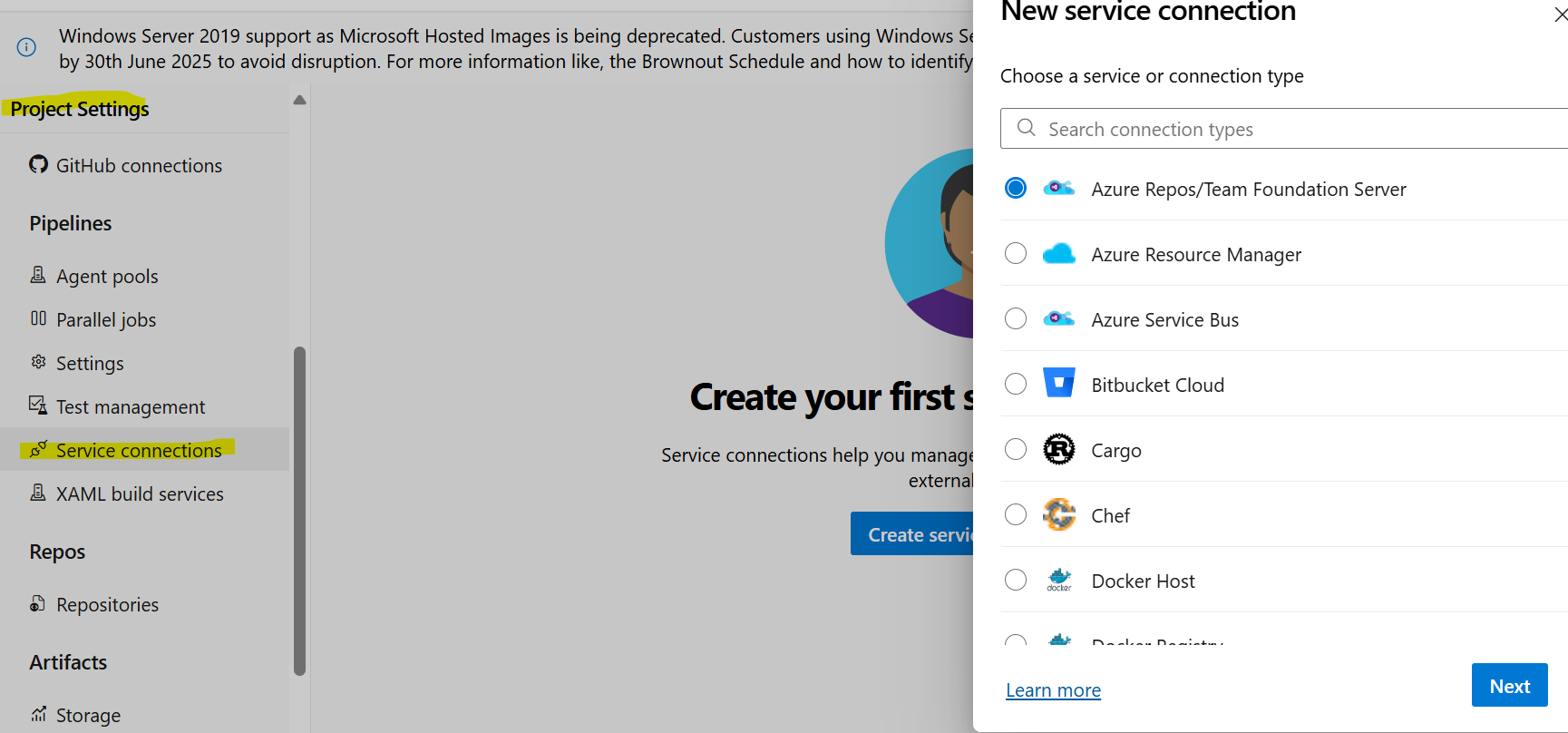Select the Azure Service Bus radio option

(1016, 318)
